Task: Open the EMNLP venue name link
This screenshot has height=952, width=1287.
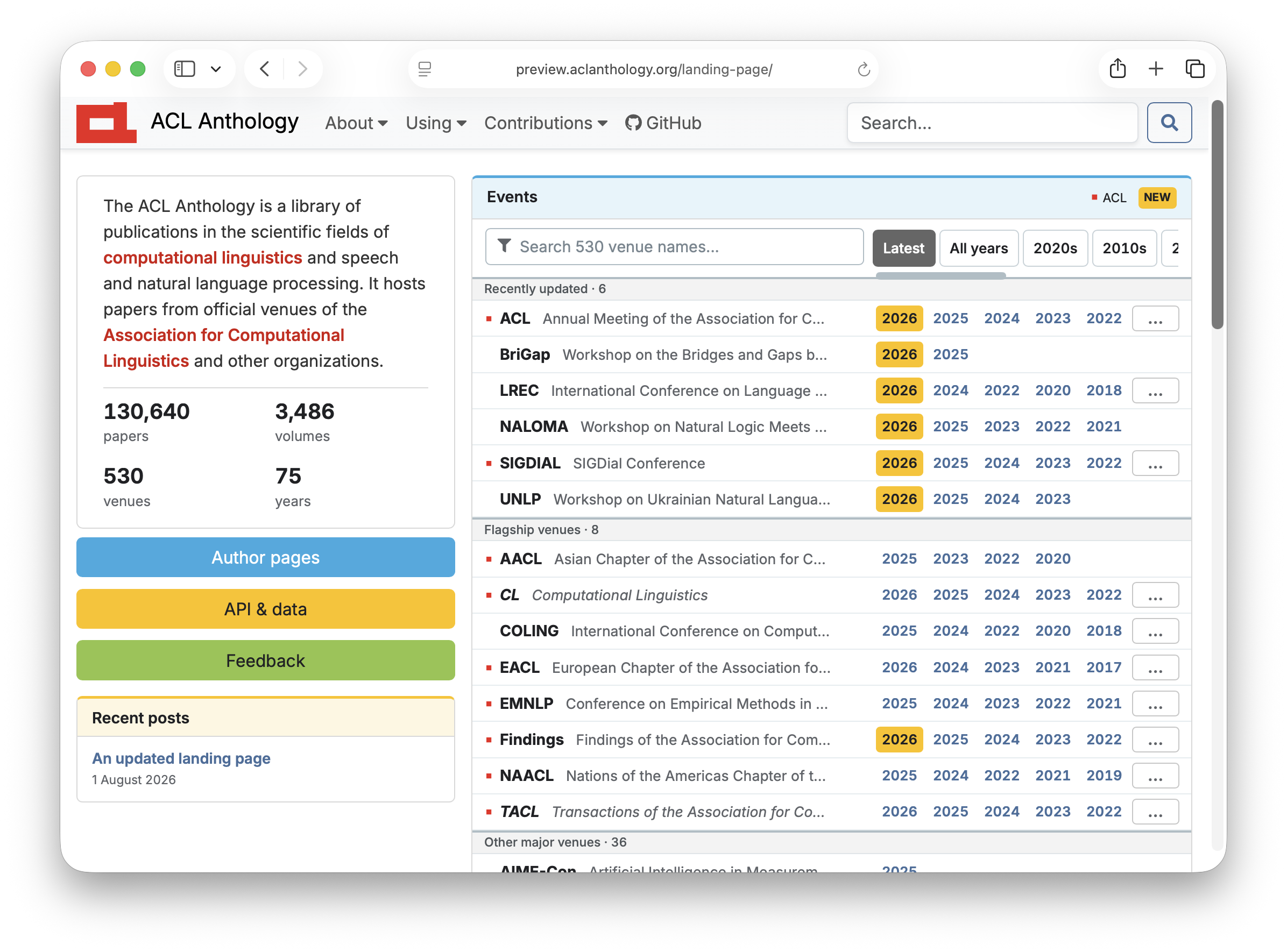Action: (x=526, y=704)
